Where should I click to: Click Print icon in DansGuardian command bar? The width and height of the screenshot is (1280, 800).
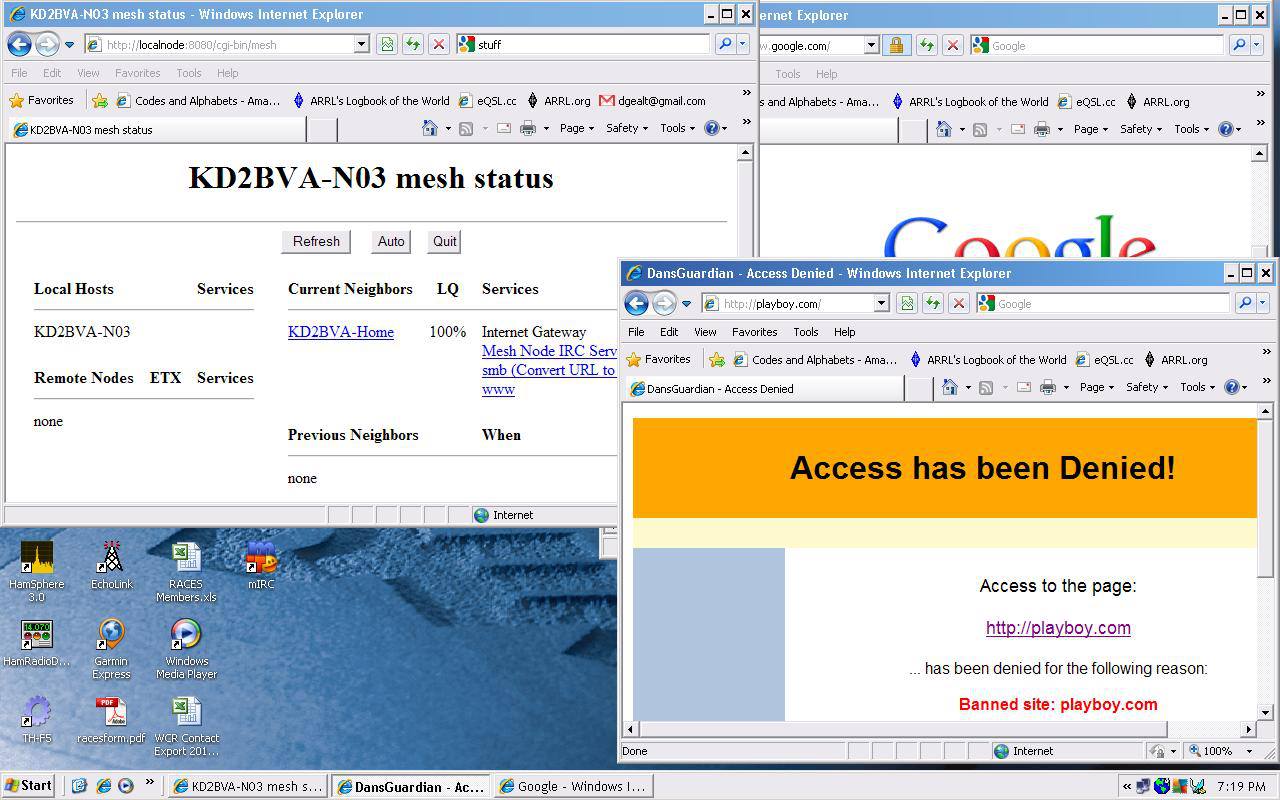click(1047, 387)
